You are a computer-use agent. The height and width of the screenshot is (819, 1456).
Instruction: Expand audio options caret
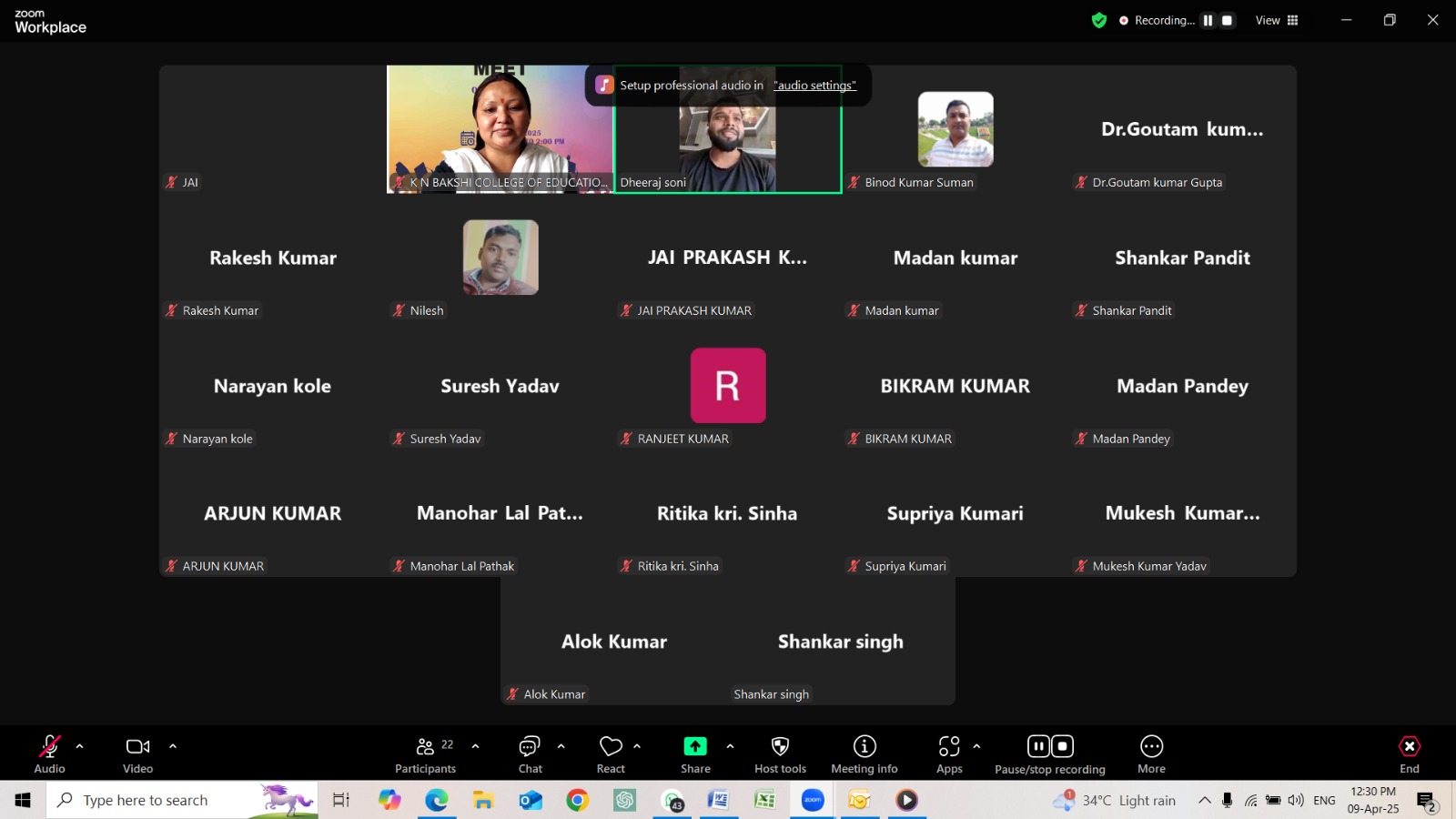click(x=80, y=746)
